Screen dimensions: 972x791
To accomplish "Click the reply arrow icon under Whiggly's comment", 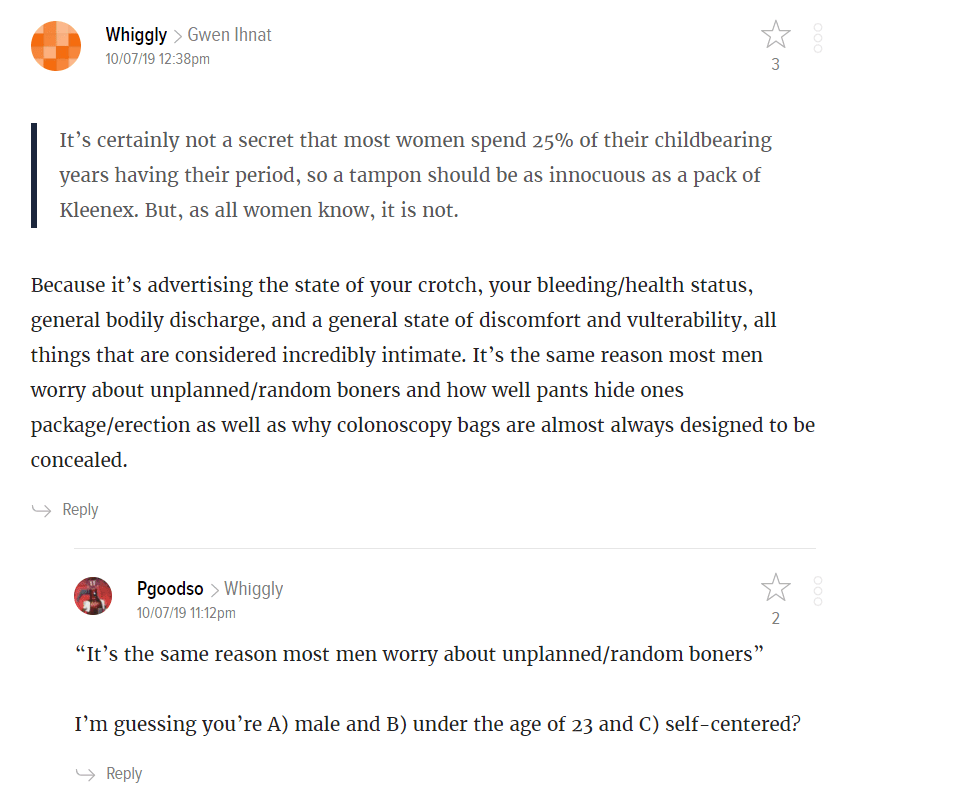I will click(41, 510).
